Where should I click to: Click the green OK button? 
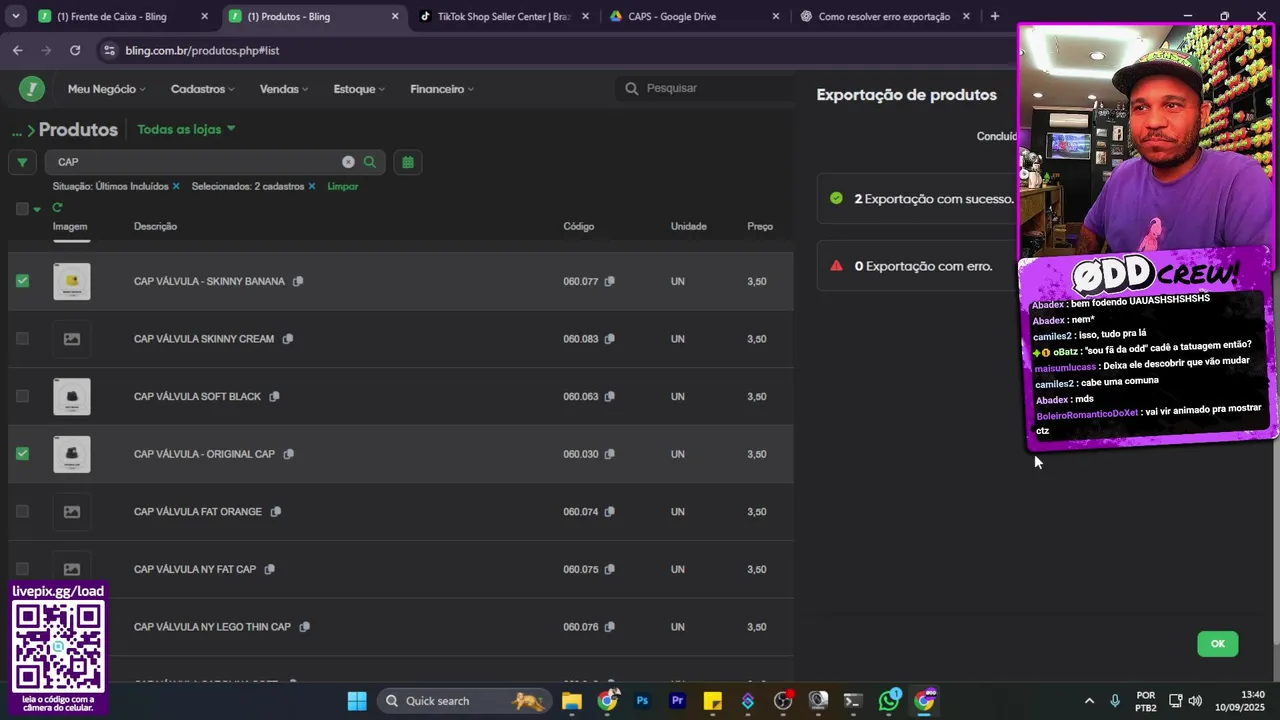pyautogui.click(x=1217, y=644)
